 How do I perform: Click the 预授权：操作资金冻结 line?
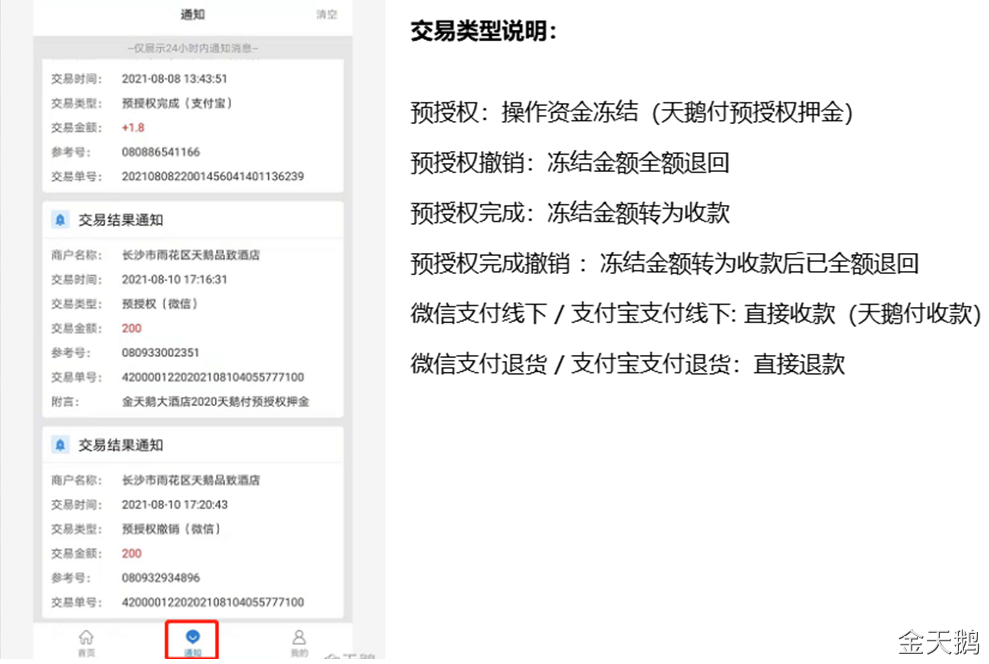pos(631,113)
